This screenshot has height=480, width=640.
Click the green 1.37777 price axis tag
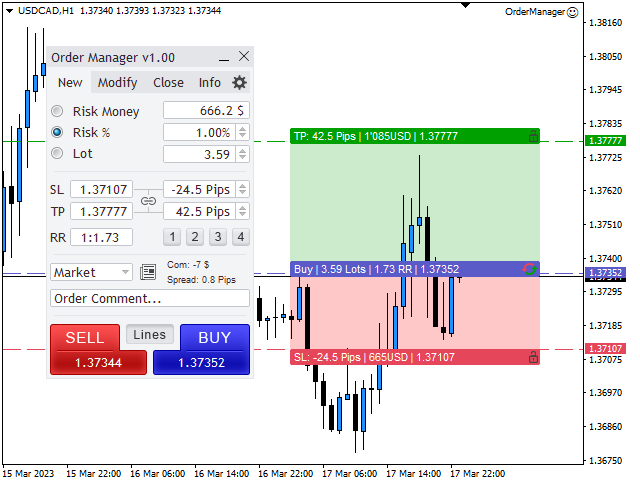pyautogui.click(x=605, y=141)
